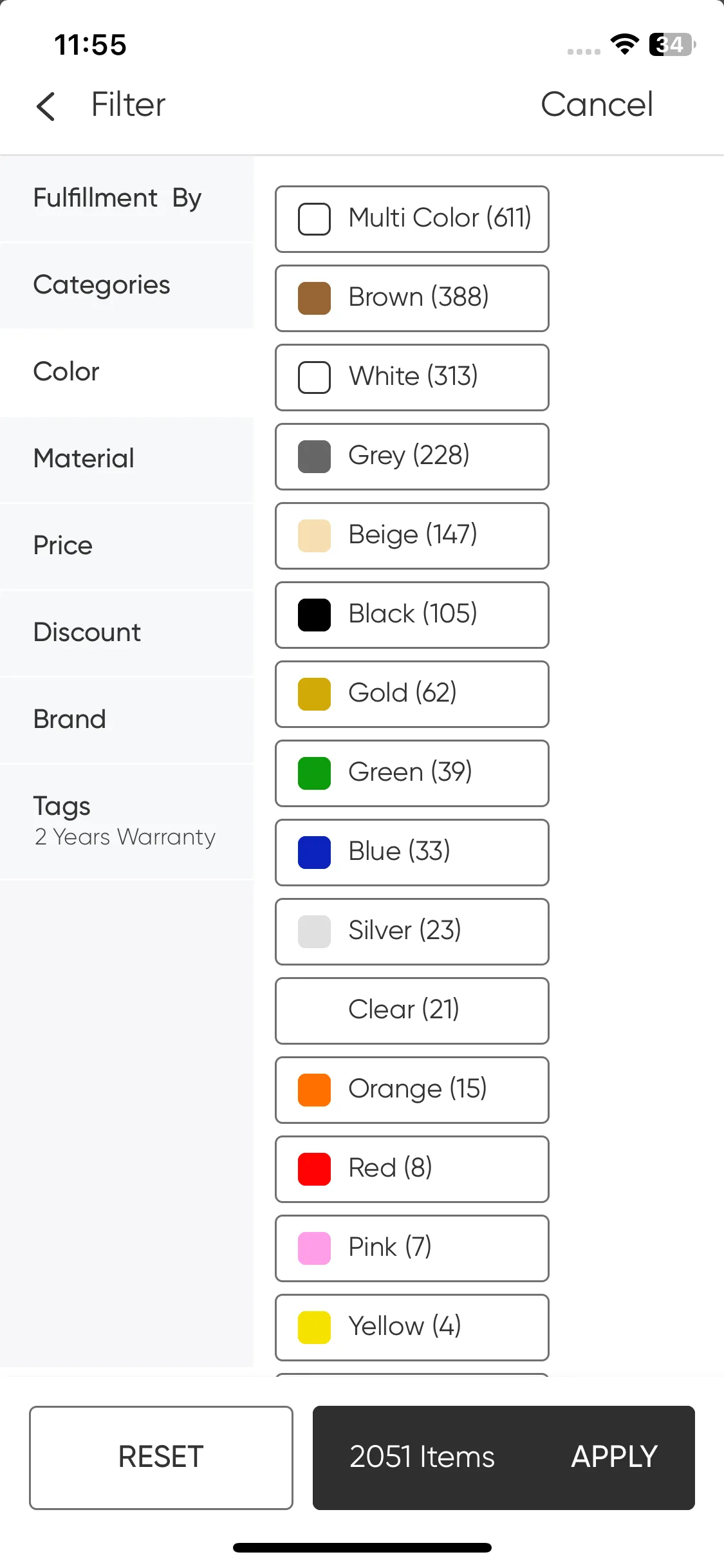The height and width of the screenshot is (1568, 724).
Task: Switch to the Material filter
Action: click(x=127, y=459)
